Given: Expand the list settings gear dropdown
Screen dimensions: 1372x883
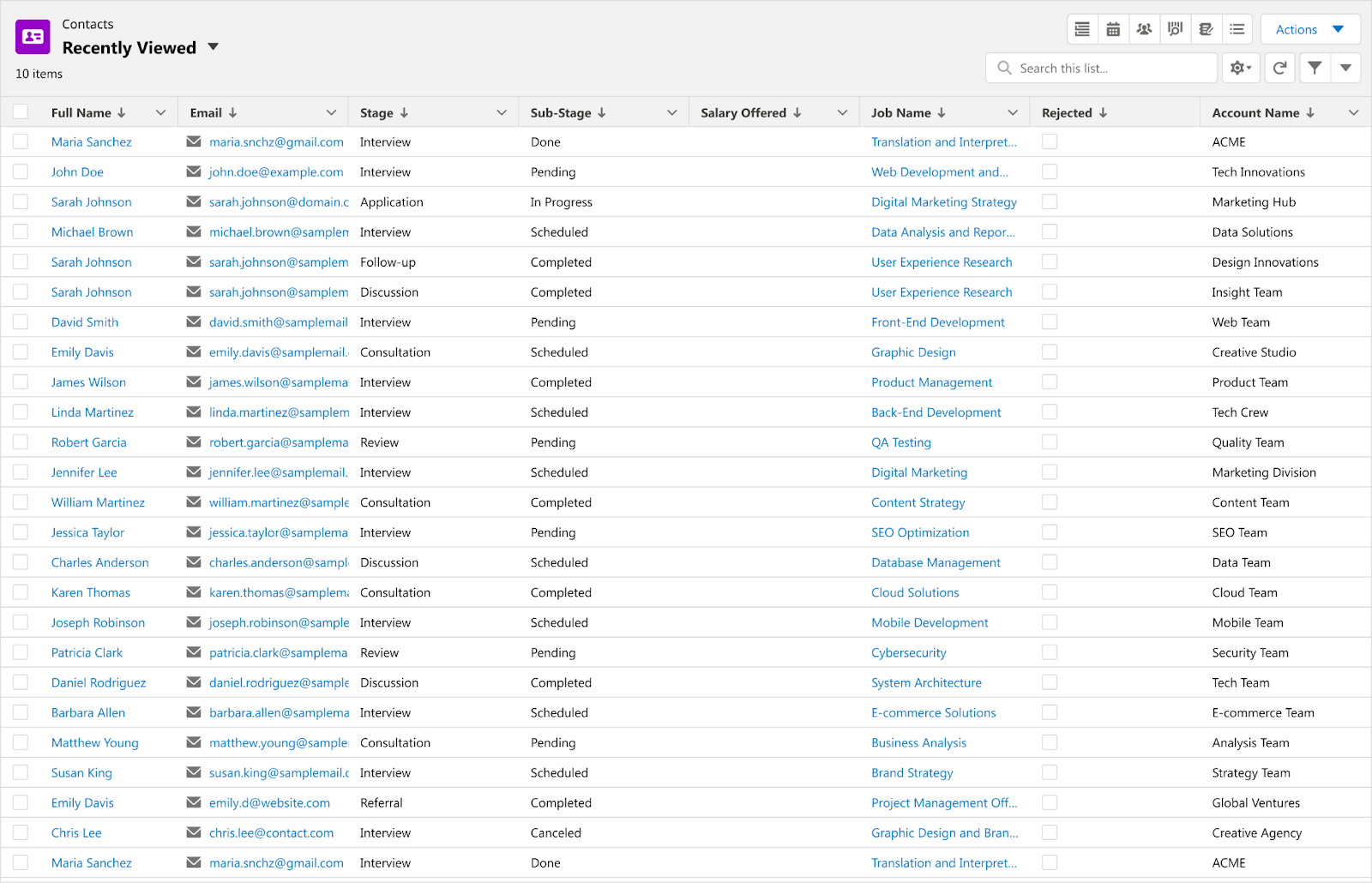Looking at the screenshot, I should click(1241, 68).
